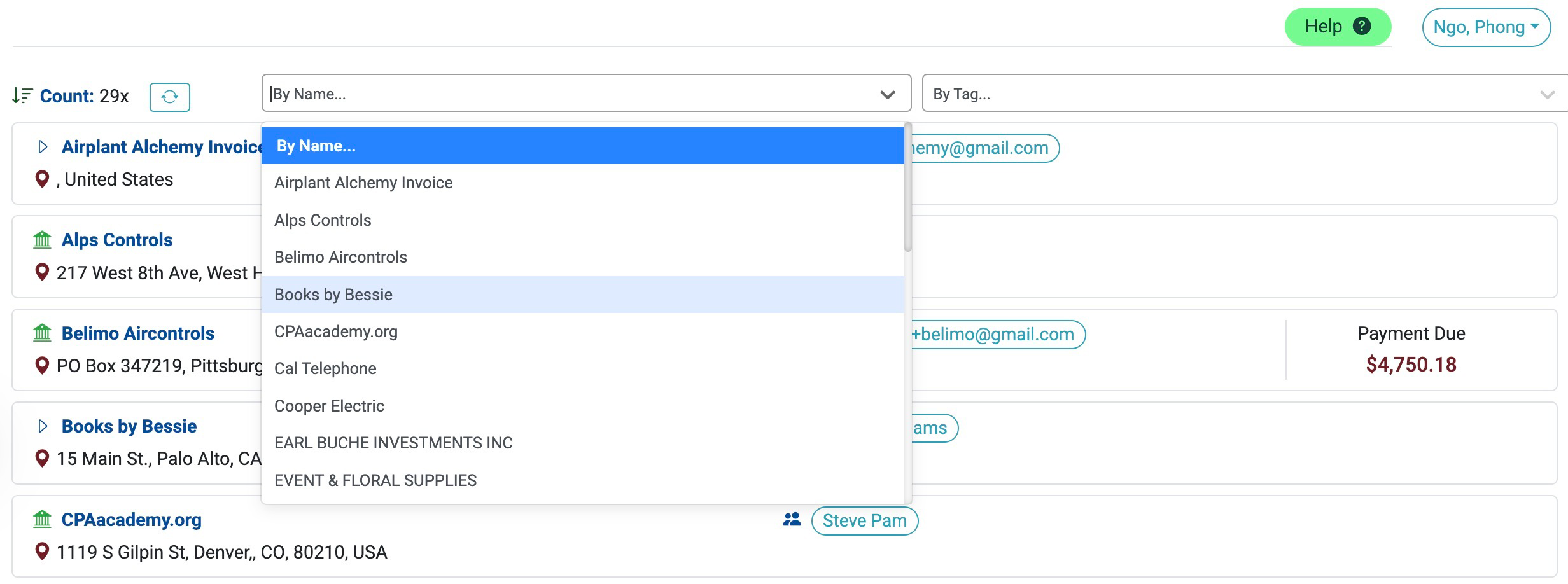Click the location pin beside PO Box 347219

(x=42, y=365)
